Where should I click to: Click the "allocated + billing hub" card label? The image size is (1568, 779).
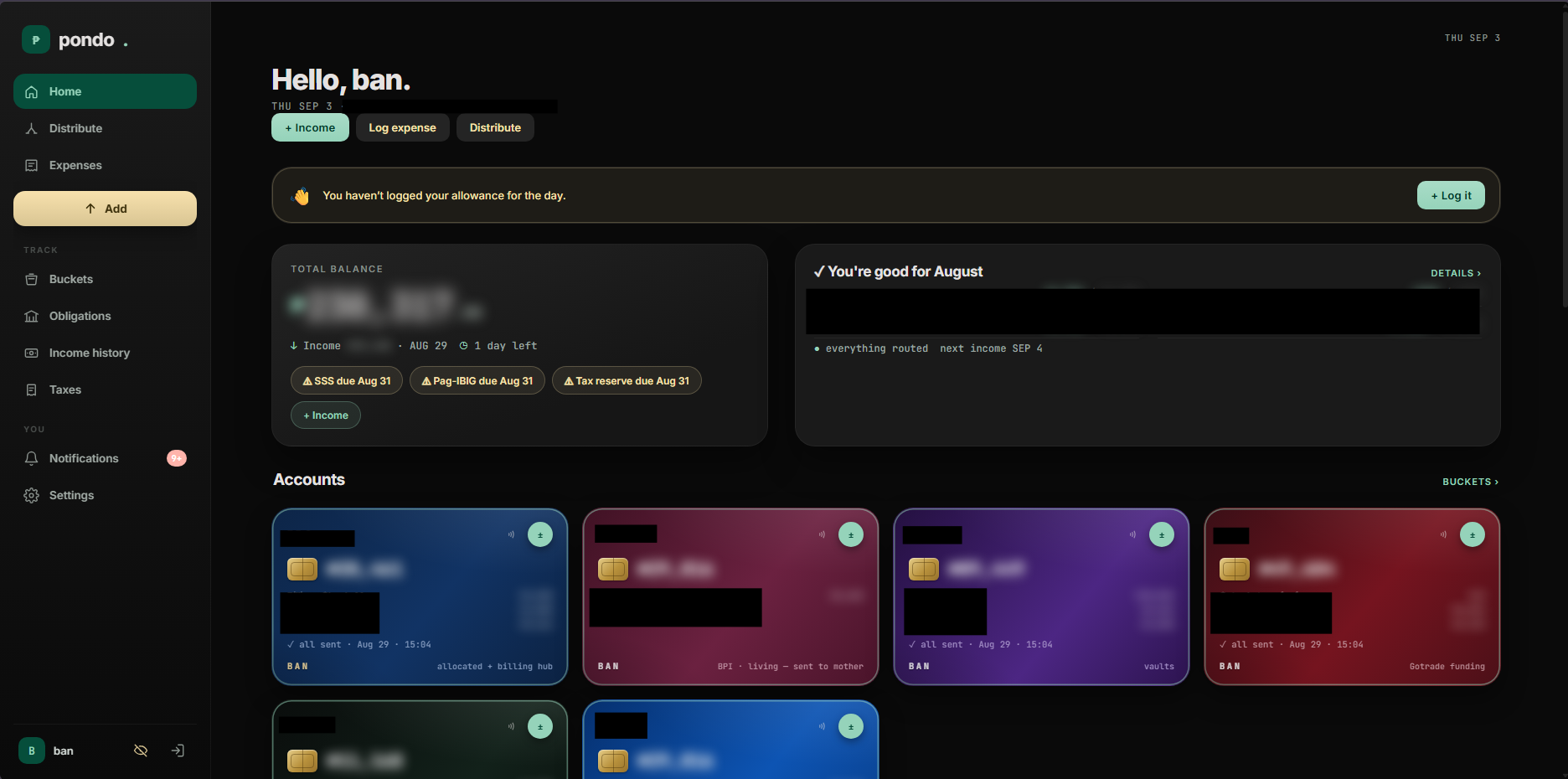(495, 666)
